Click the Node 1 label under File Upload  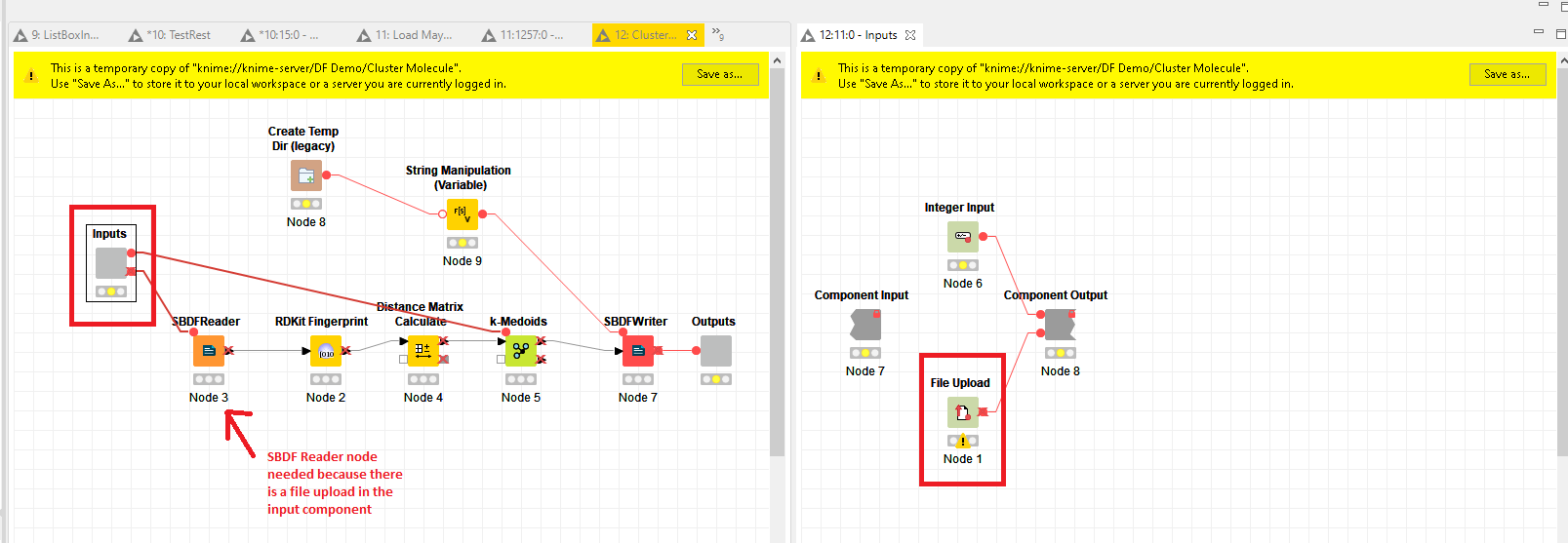pos(963,459)
